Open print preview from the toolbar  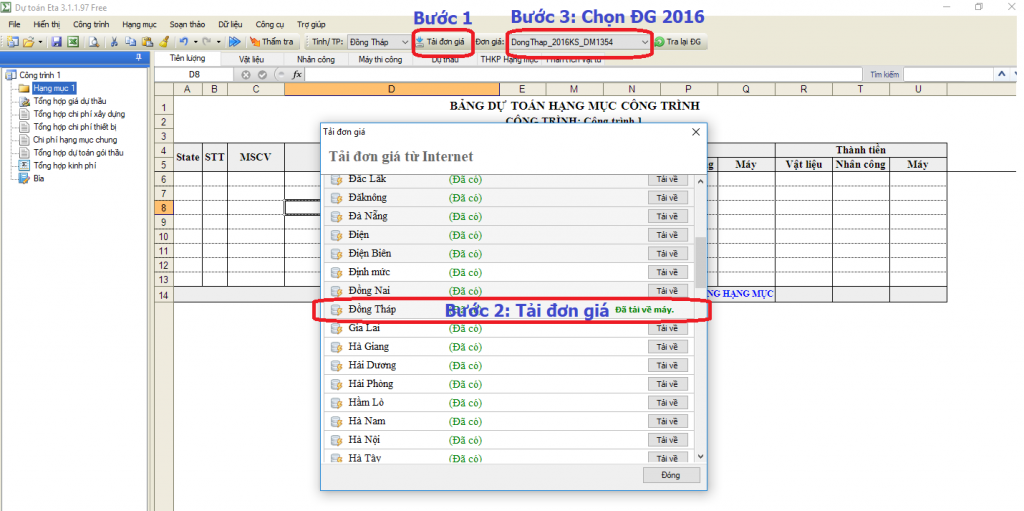(x=93, y=42)
